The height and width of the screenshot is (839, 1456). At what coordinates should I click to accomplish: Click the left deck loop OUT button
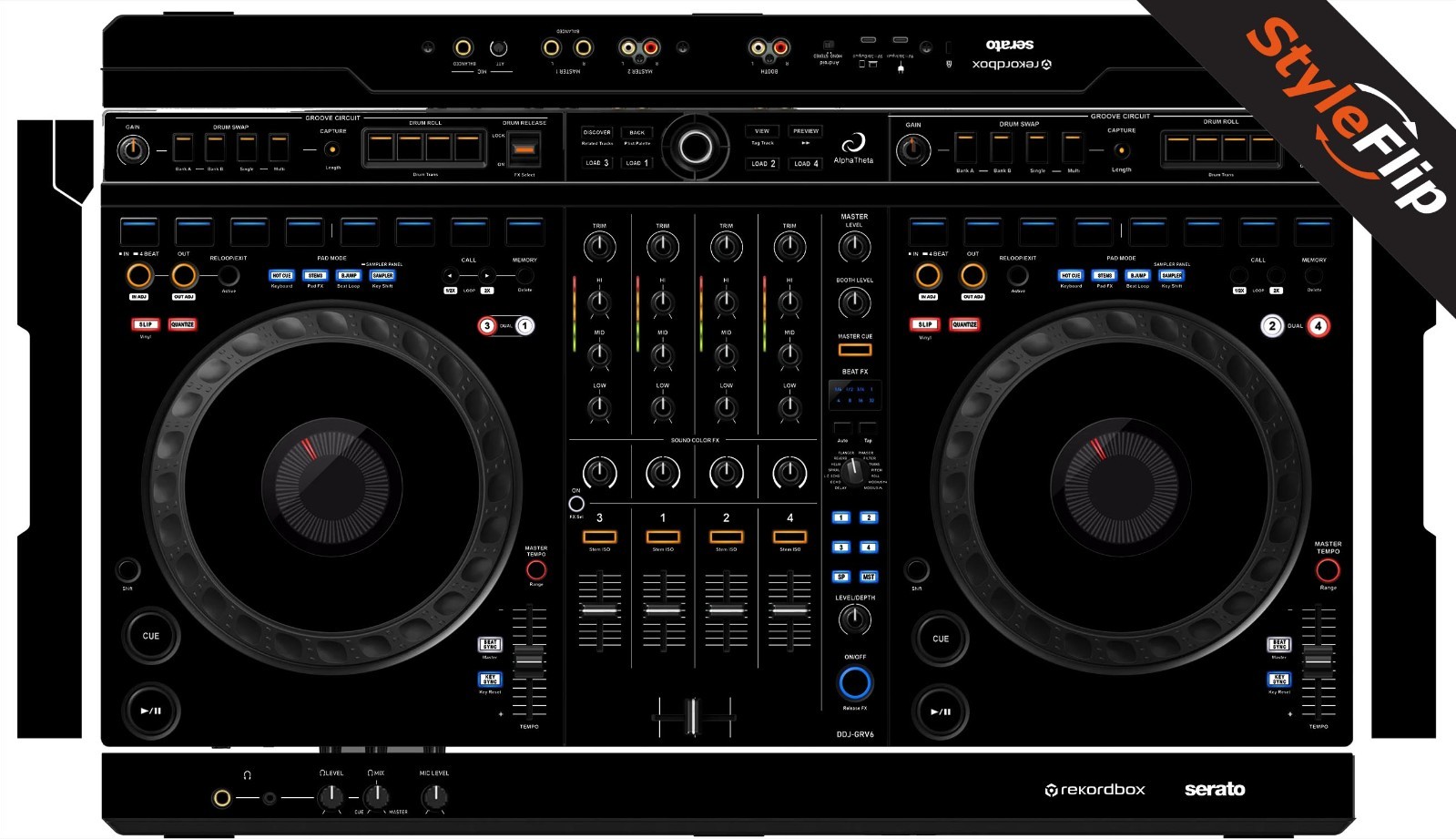pyautogui.click(x=184, y=275)
